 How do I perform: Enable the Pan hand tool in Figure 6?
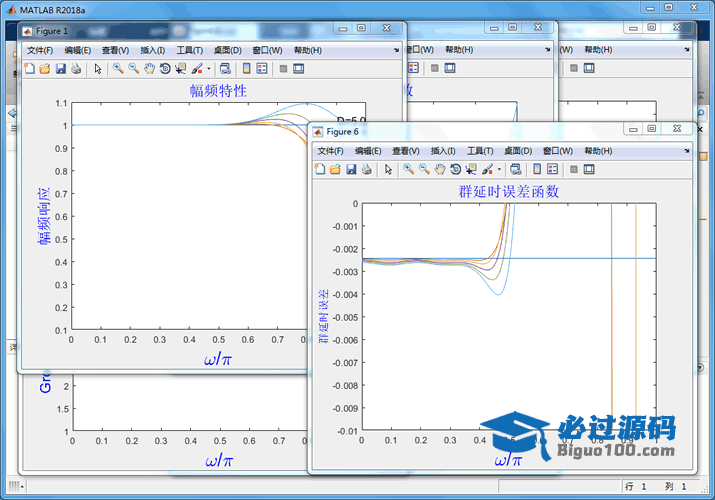click(x=439, y=170)
